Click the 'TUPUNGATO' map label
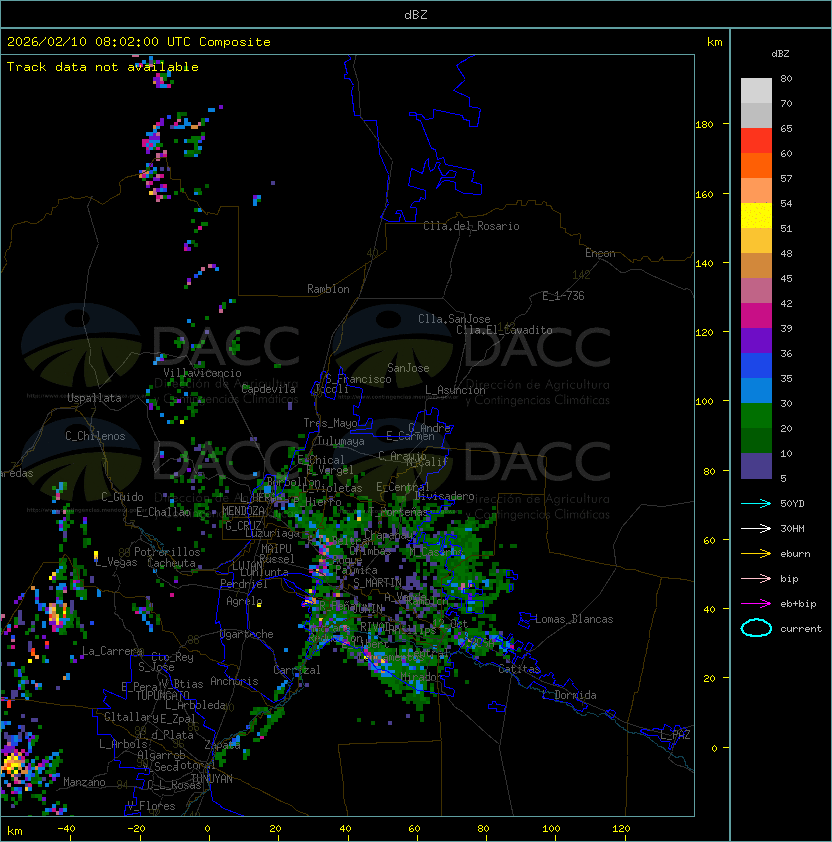Viewport: 832px width, 842px height. click(x=162, y=695)
